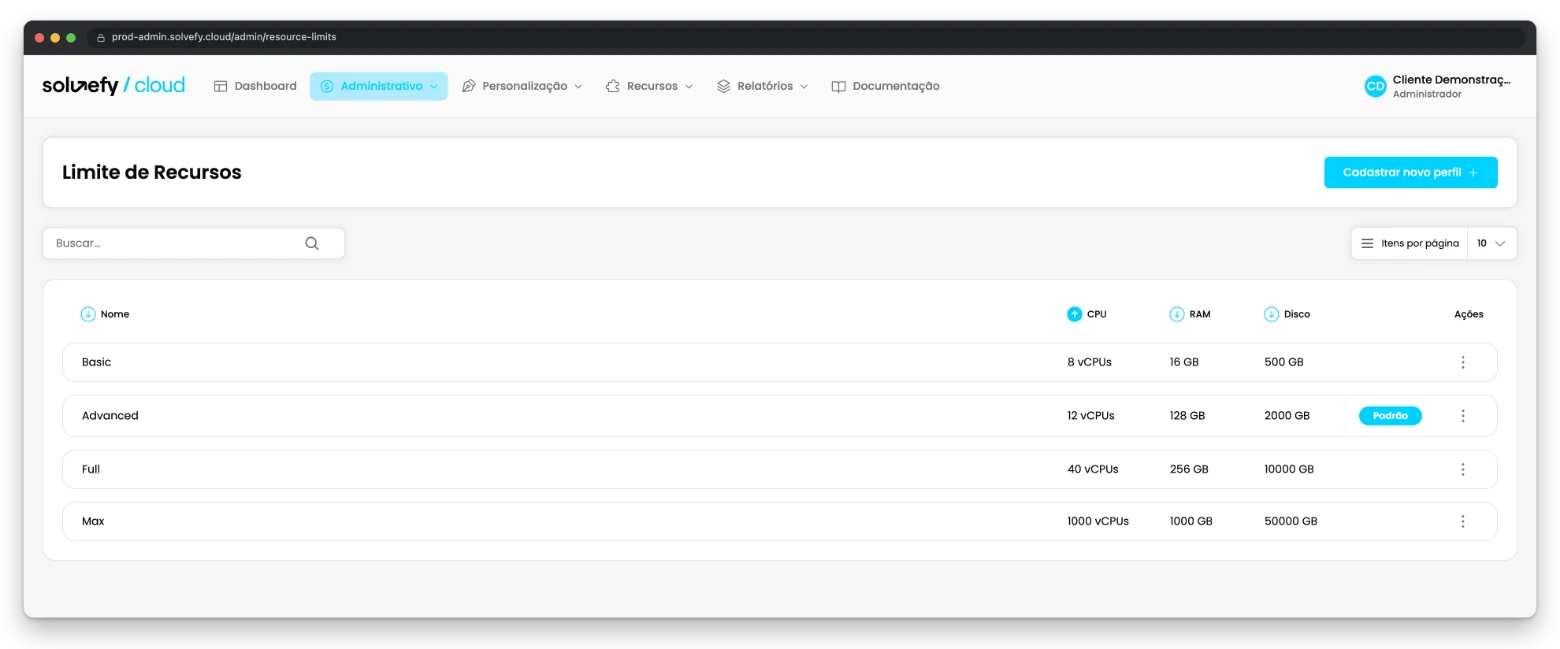The height and width of the screenshot is (649, 1560).
Task: Click the 1000 vCPUs value
Action: pos(1098,521)
